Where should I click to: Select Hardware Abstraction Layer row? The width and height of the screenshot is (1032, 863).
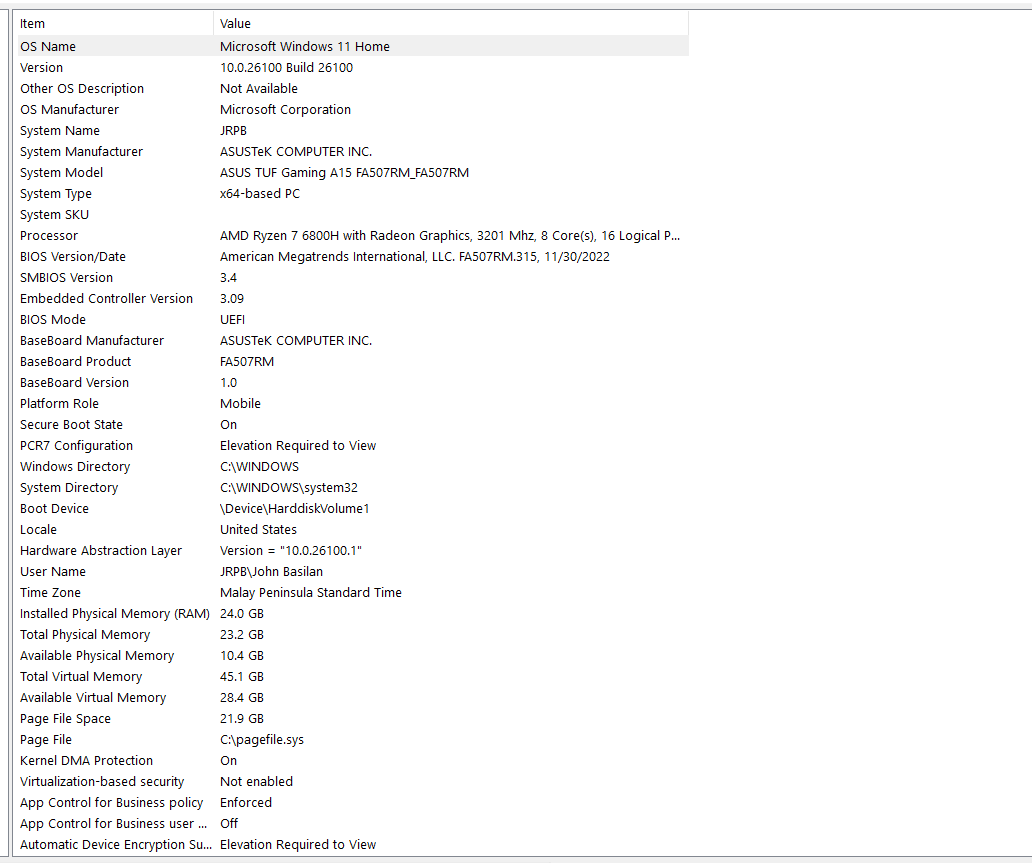click(351, 551)
